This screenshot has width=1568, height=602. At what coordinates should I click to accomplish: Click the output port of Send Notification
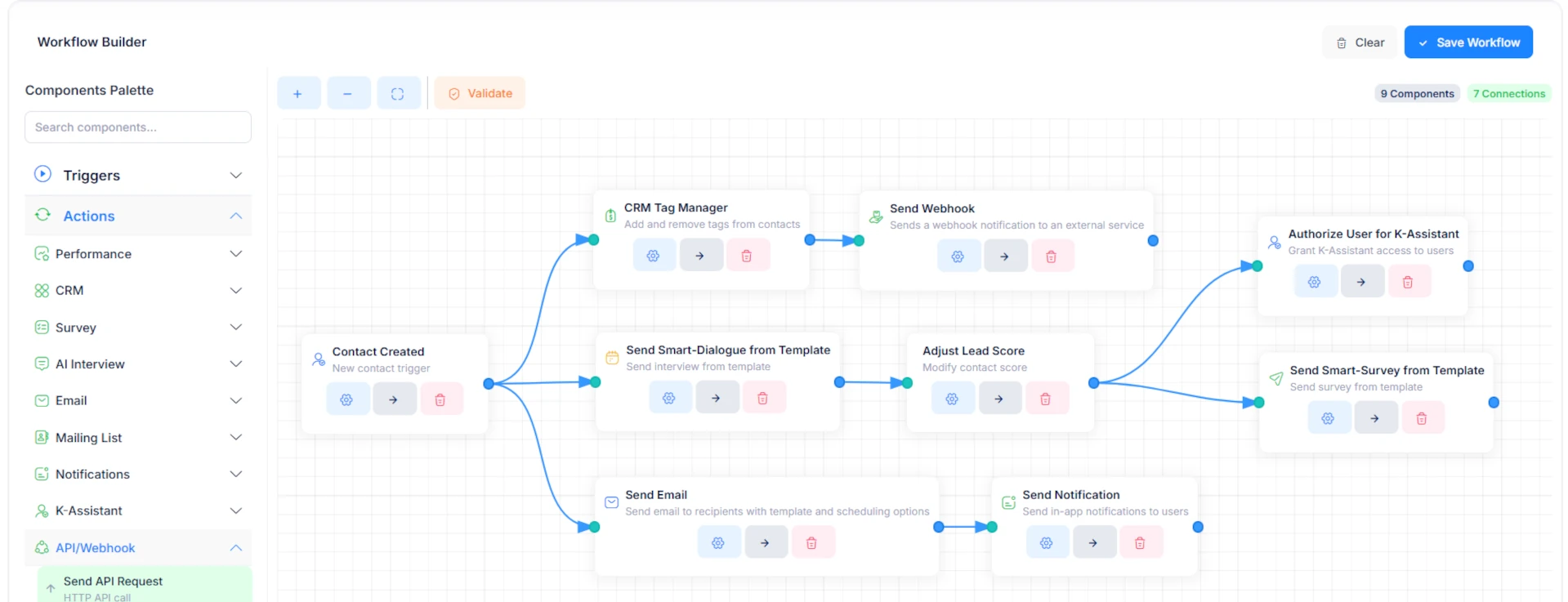[x=1198, y=528]
